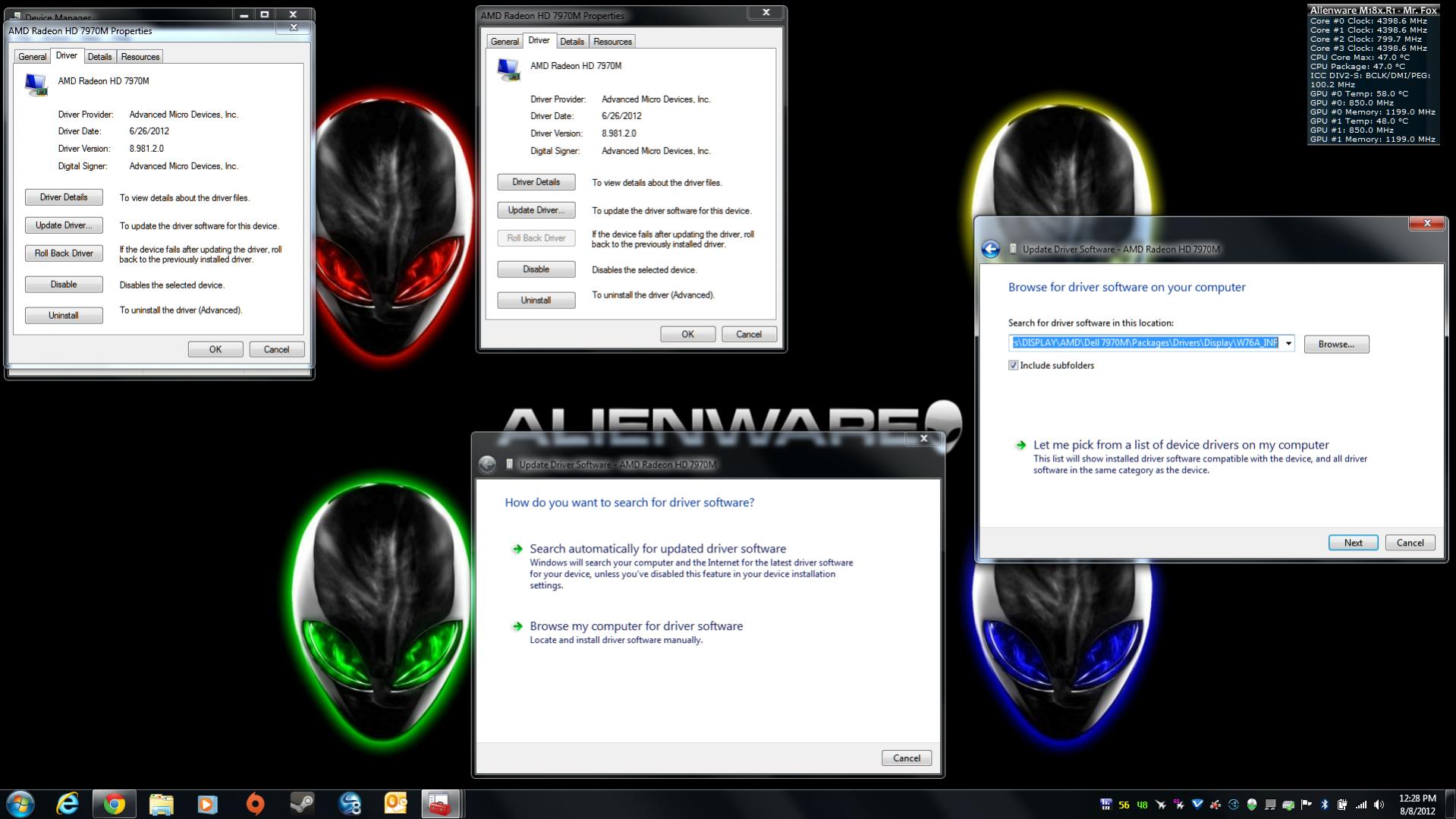
Task: Open the network signal bars tray icon
Action: [x=1361, y=805]
